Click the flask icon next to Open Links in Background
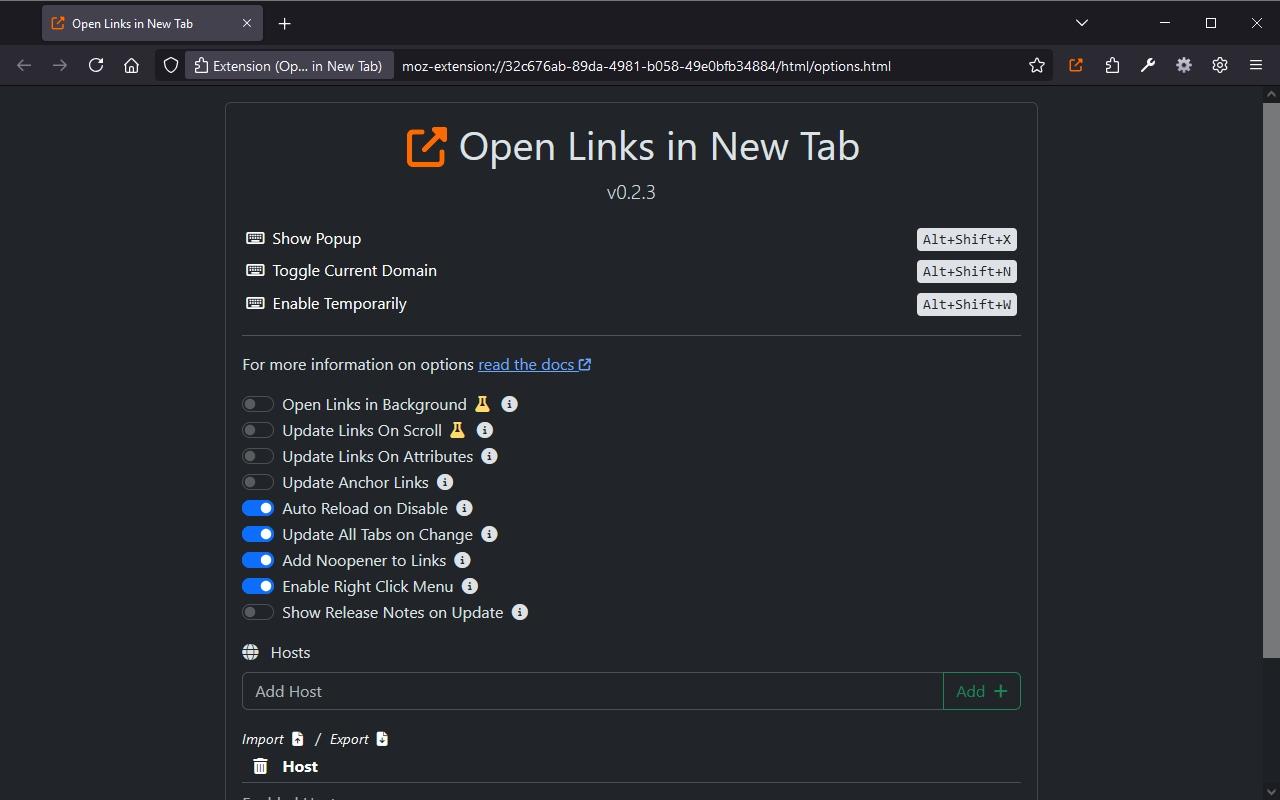 click(482, 404)
